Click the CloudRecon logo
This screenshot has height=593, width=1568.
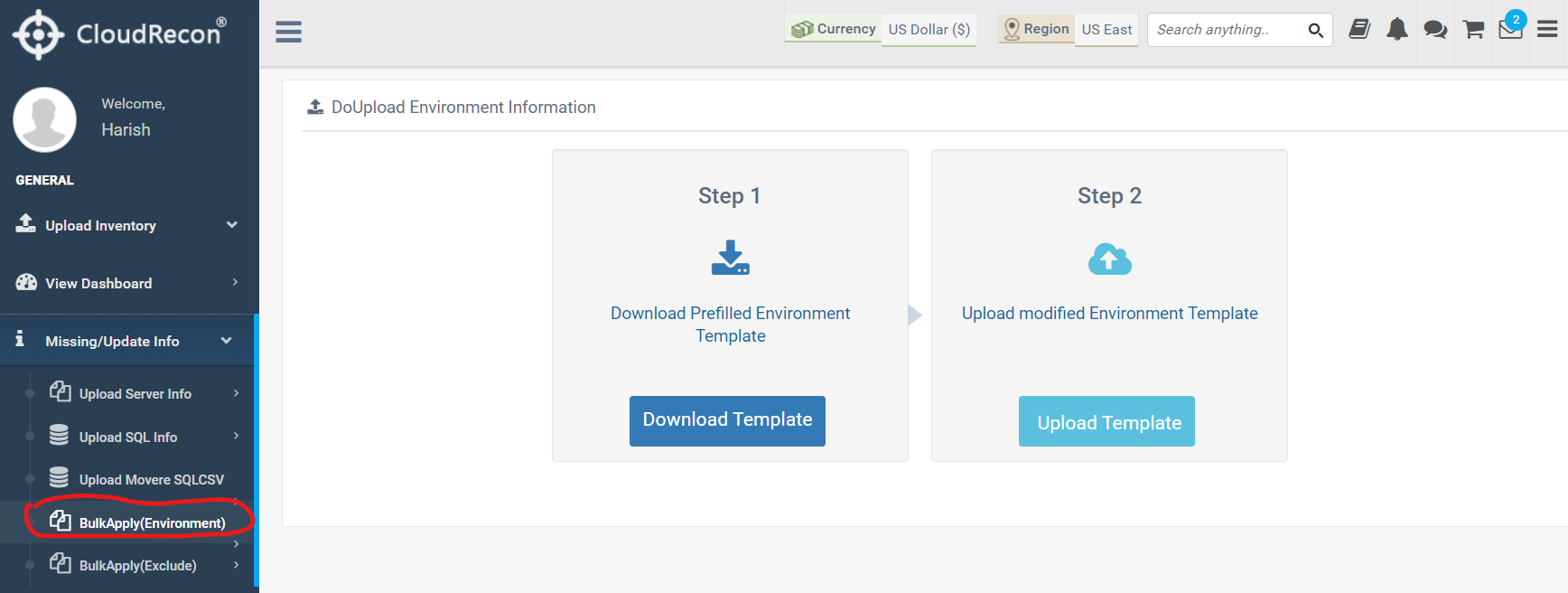(x=119, y=34)
